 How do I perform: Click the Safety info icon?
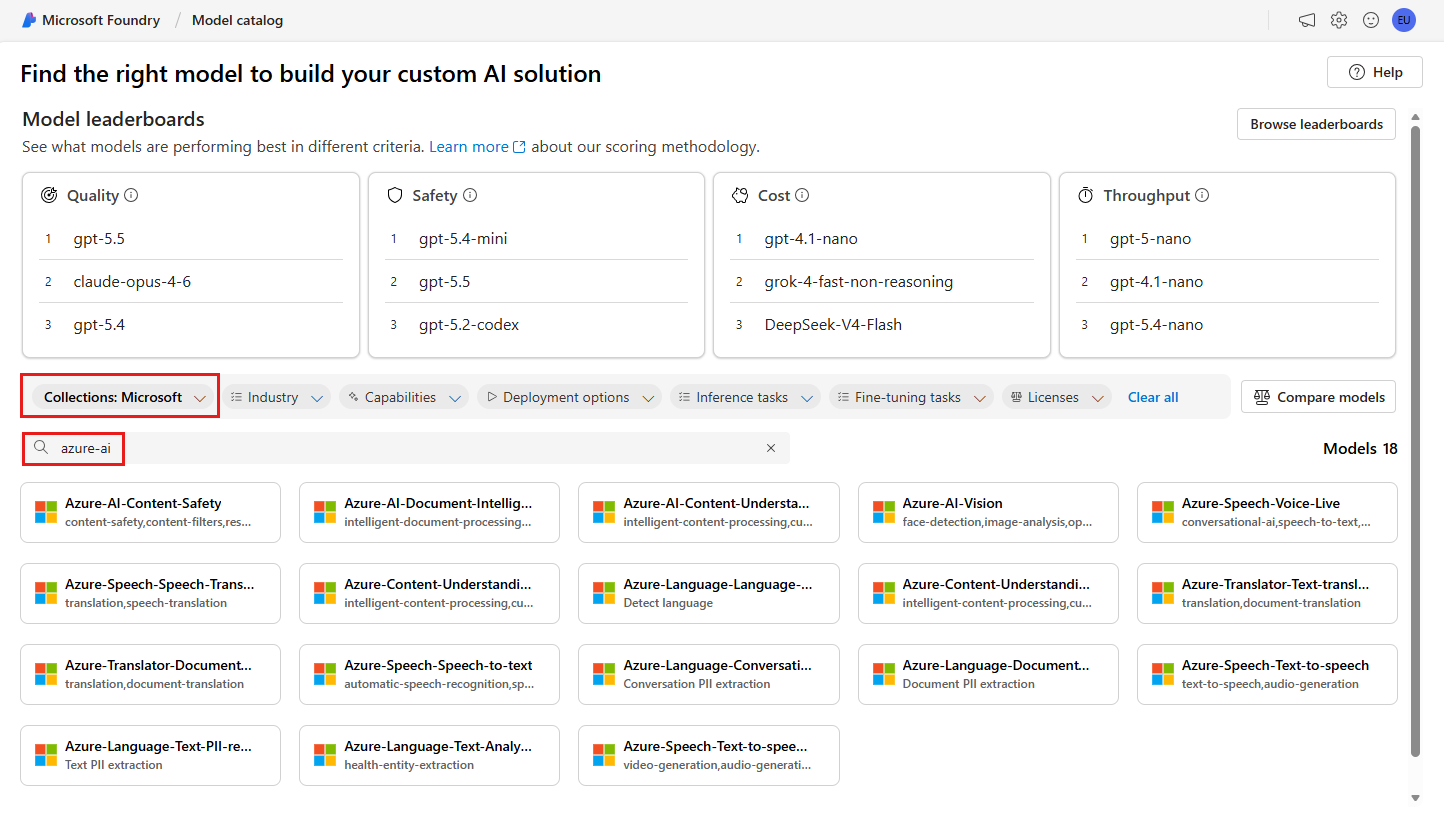pyautogui.click(x=470, y=196)
